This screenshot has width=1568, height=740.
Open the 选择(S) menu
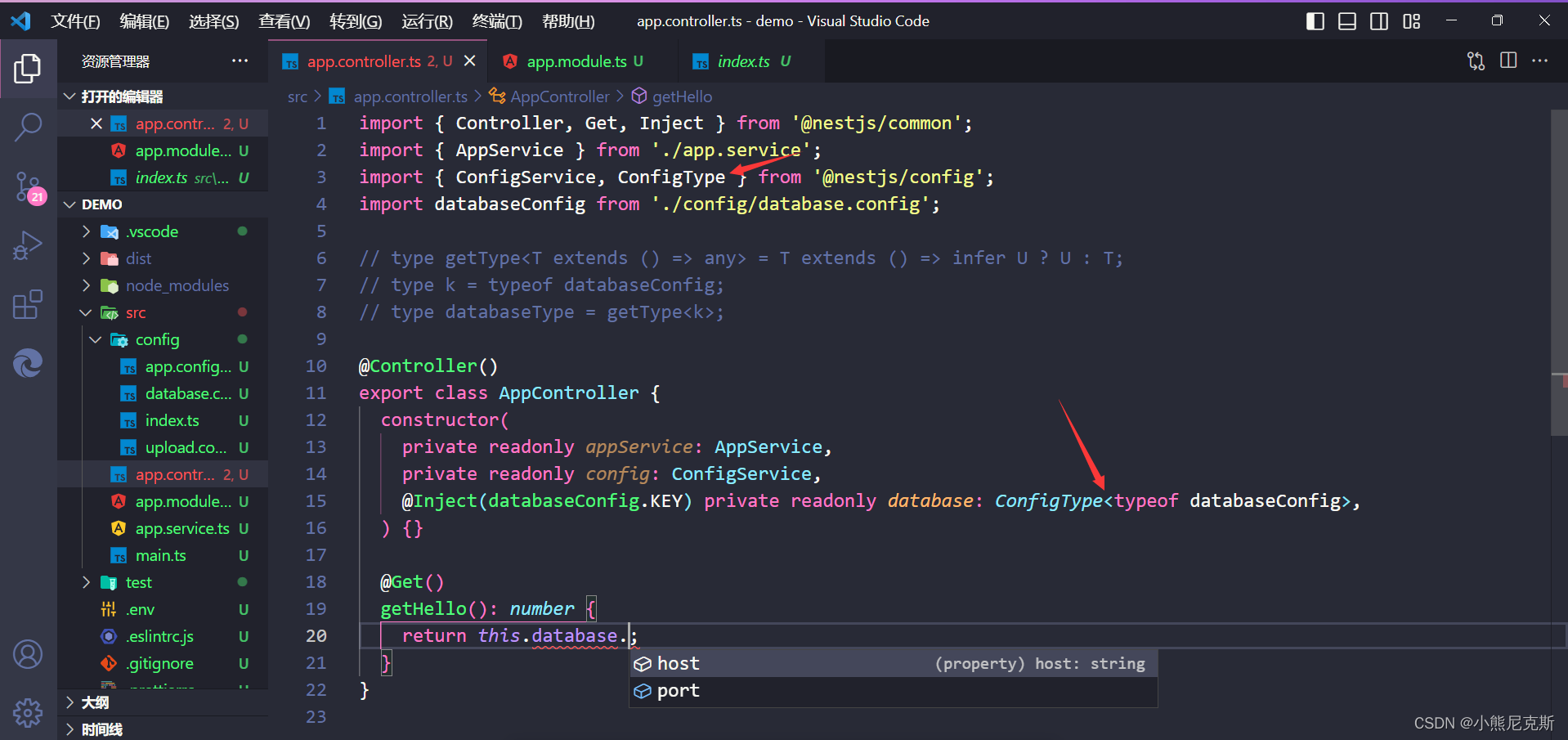click(x=214, y=21)
